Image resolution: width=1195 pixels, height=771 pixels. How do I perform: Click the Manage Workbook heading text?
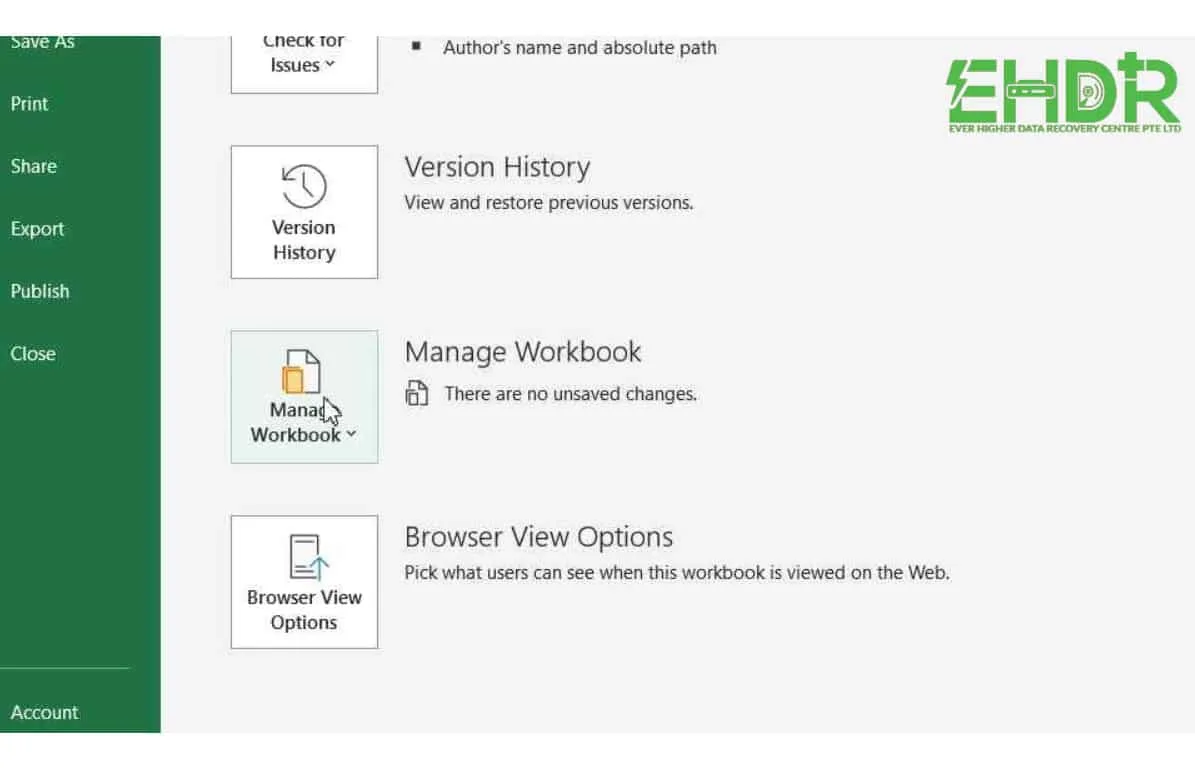(523, 352)
